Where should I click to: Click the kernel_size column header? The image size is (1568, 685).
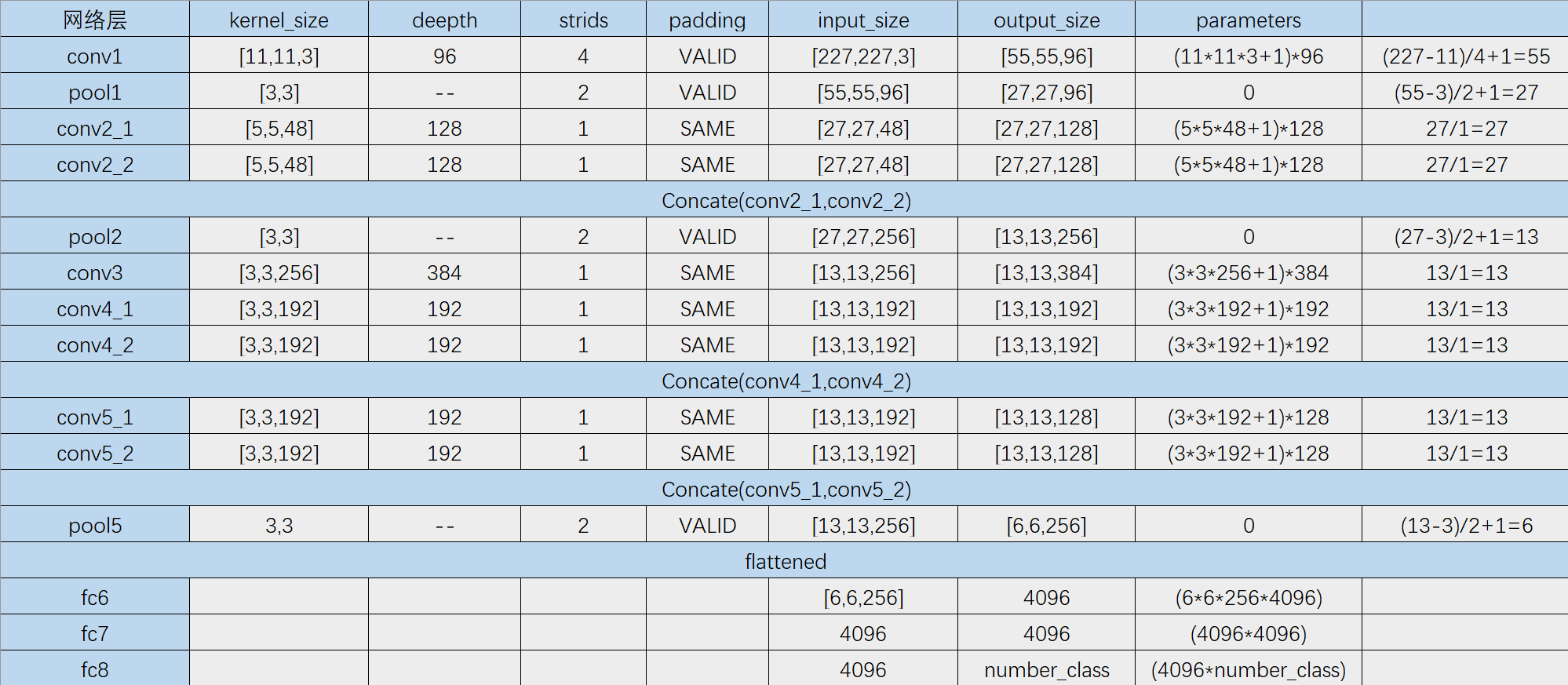click(x=279, y=19)
